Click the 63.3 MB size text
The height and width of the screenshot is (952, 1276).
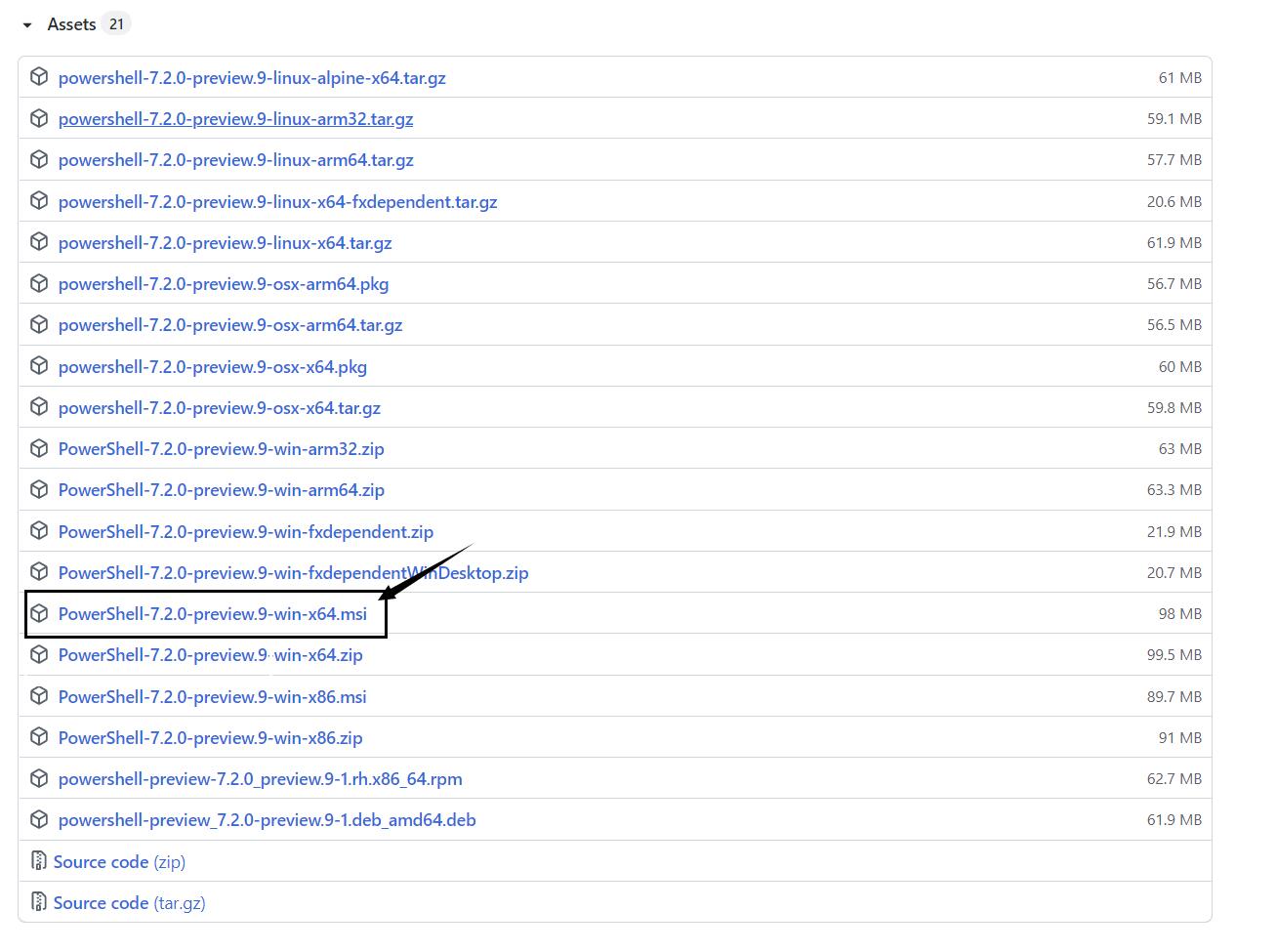coord(1174,489)
